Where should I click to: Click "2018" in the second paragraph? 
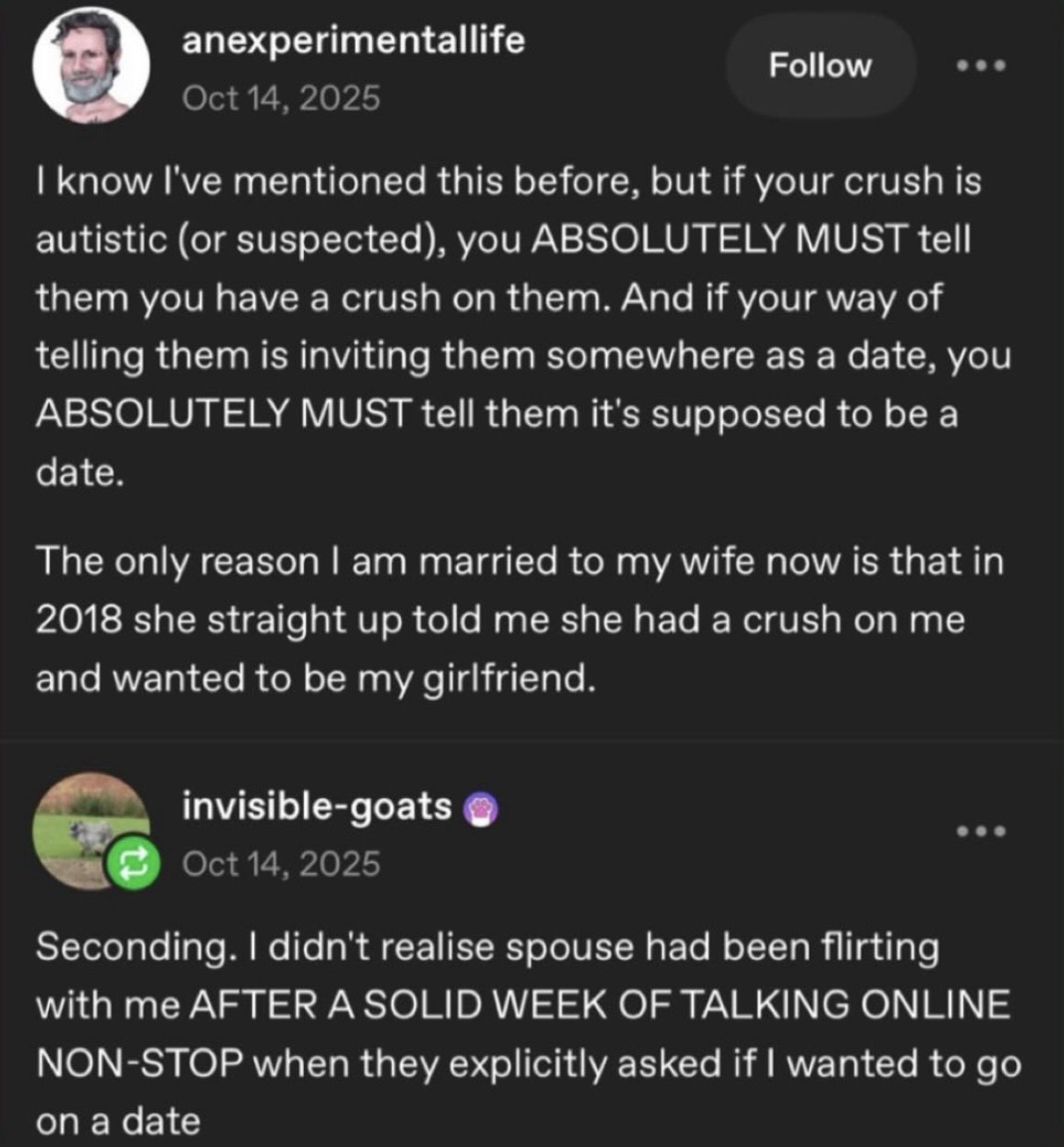click(78, 620)
